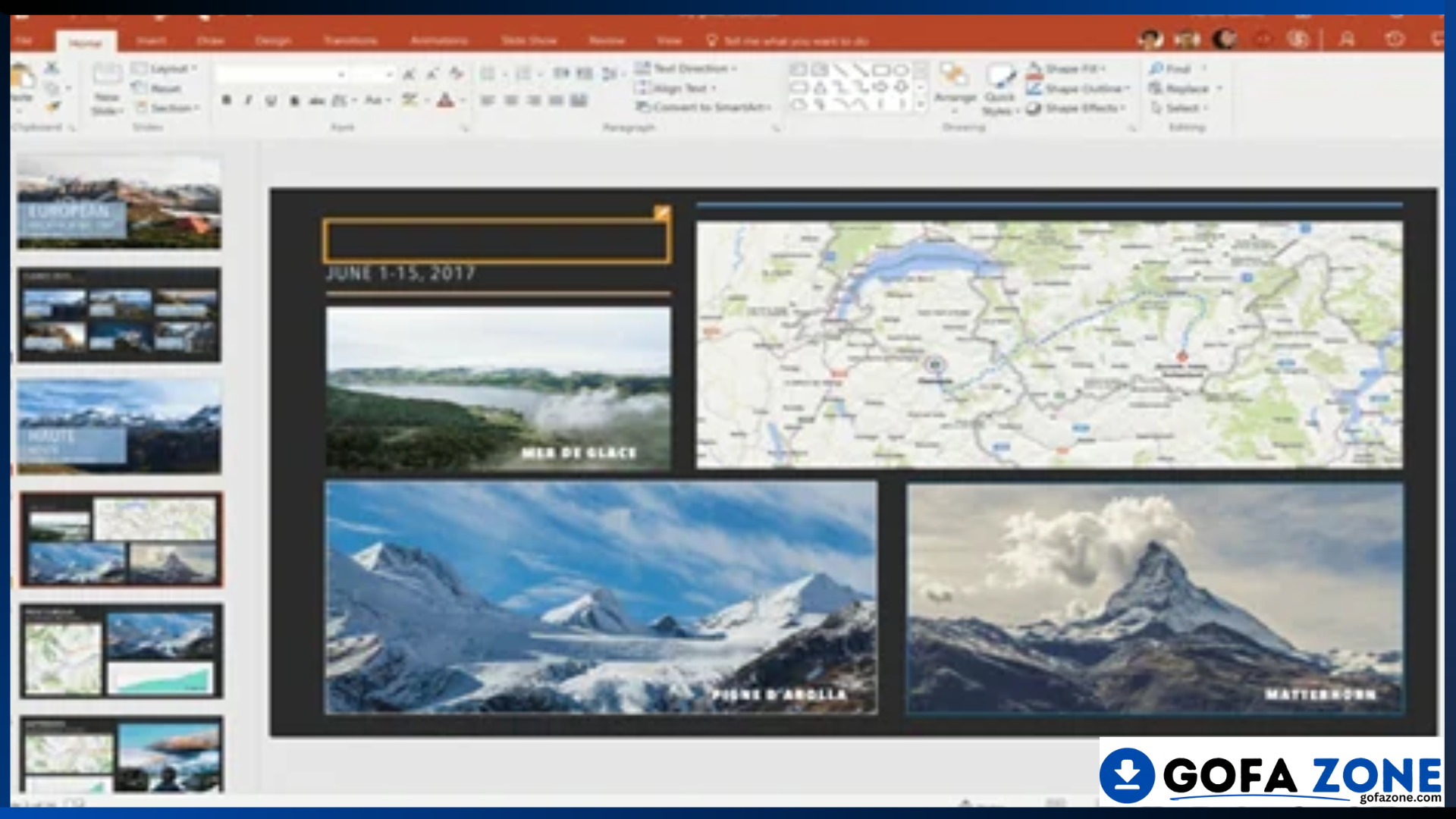Click the Increase List Level icon
Screen dimensions: 1456x819
(585, 74)
